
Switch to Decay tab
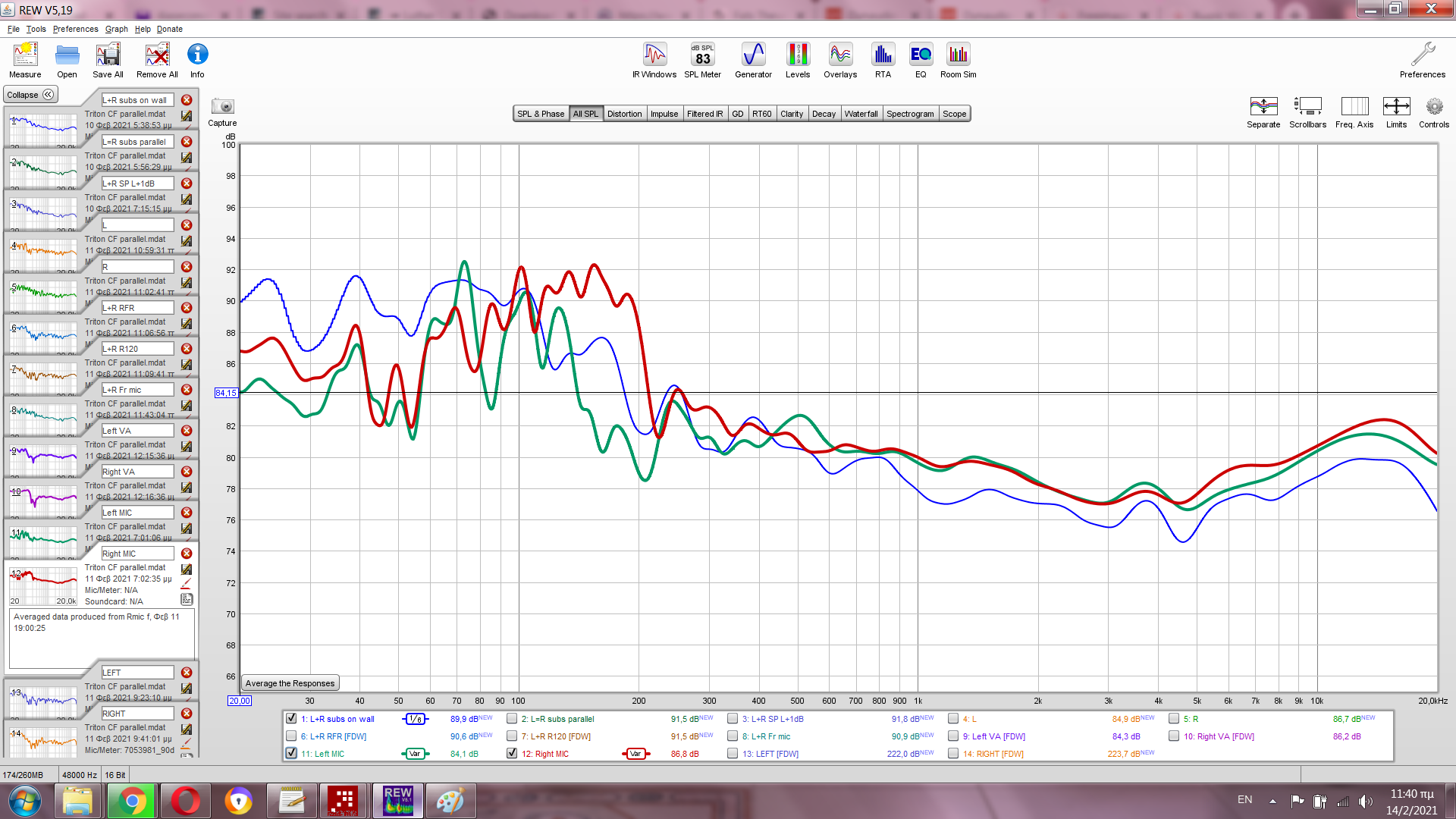click(824, 114)
